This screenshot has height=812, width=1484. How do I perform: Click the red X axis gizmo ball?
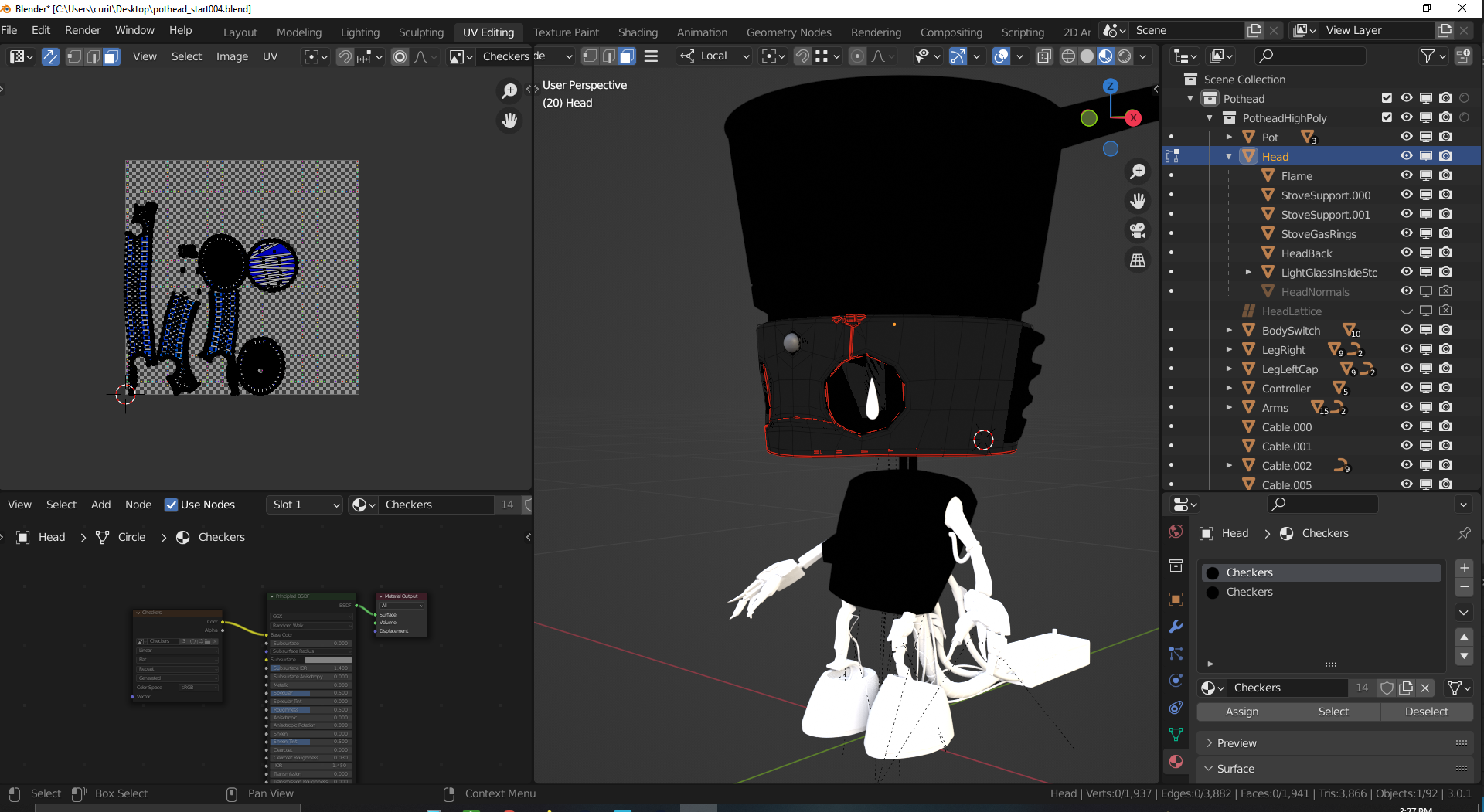point(1133,117)
